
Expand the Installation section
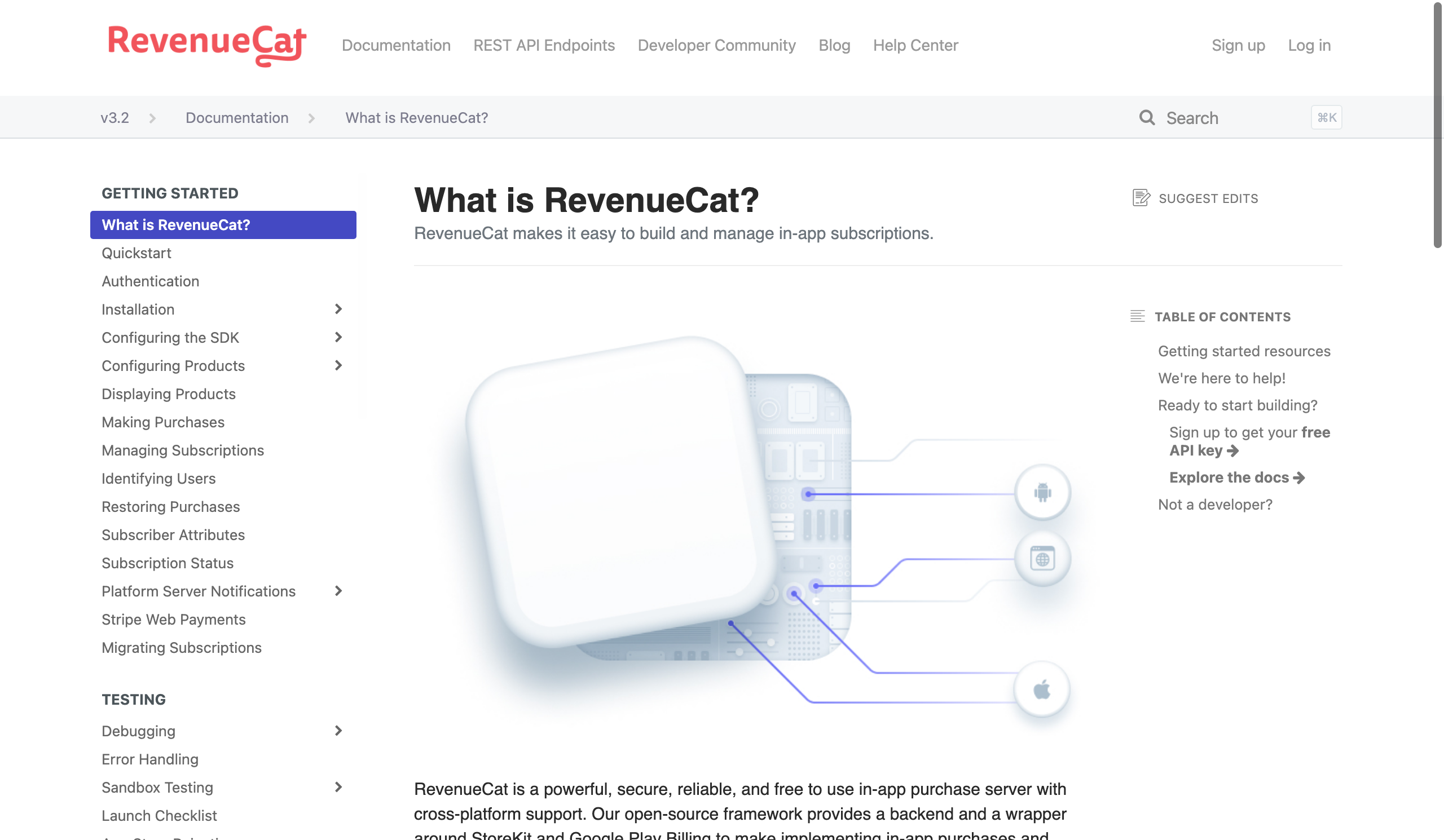tap(338, 309)
